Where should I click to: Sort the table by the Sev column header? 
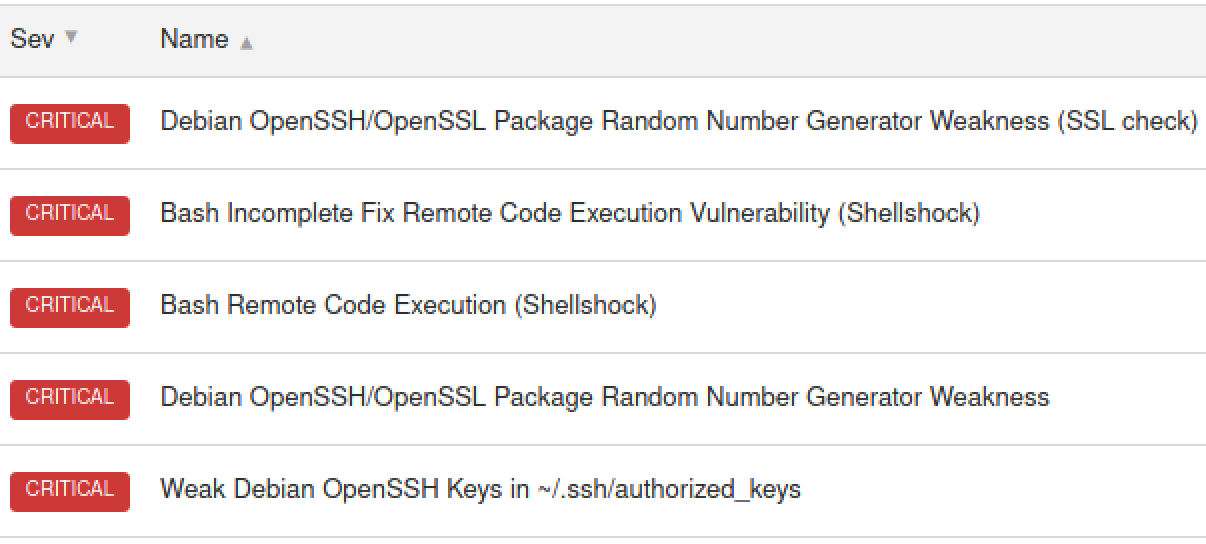tap(32, 40)
